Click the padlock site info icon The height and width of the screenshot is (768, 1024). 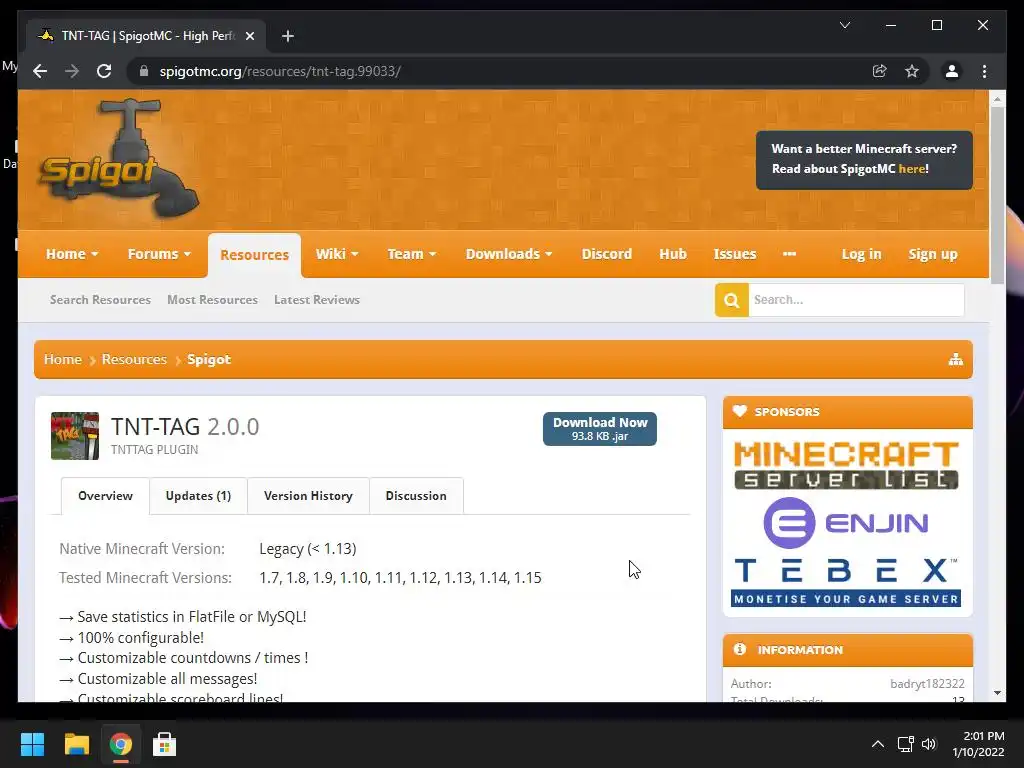point(144,71)
